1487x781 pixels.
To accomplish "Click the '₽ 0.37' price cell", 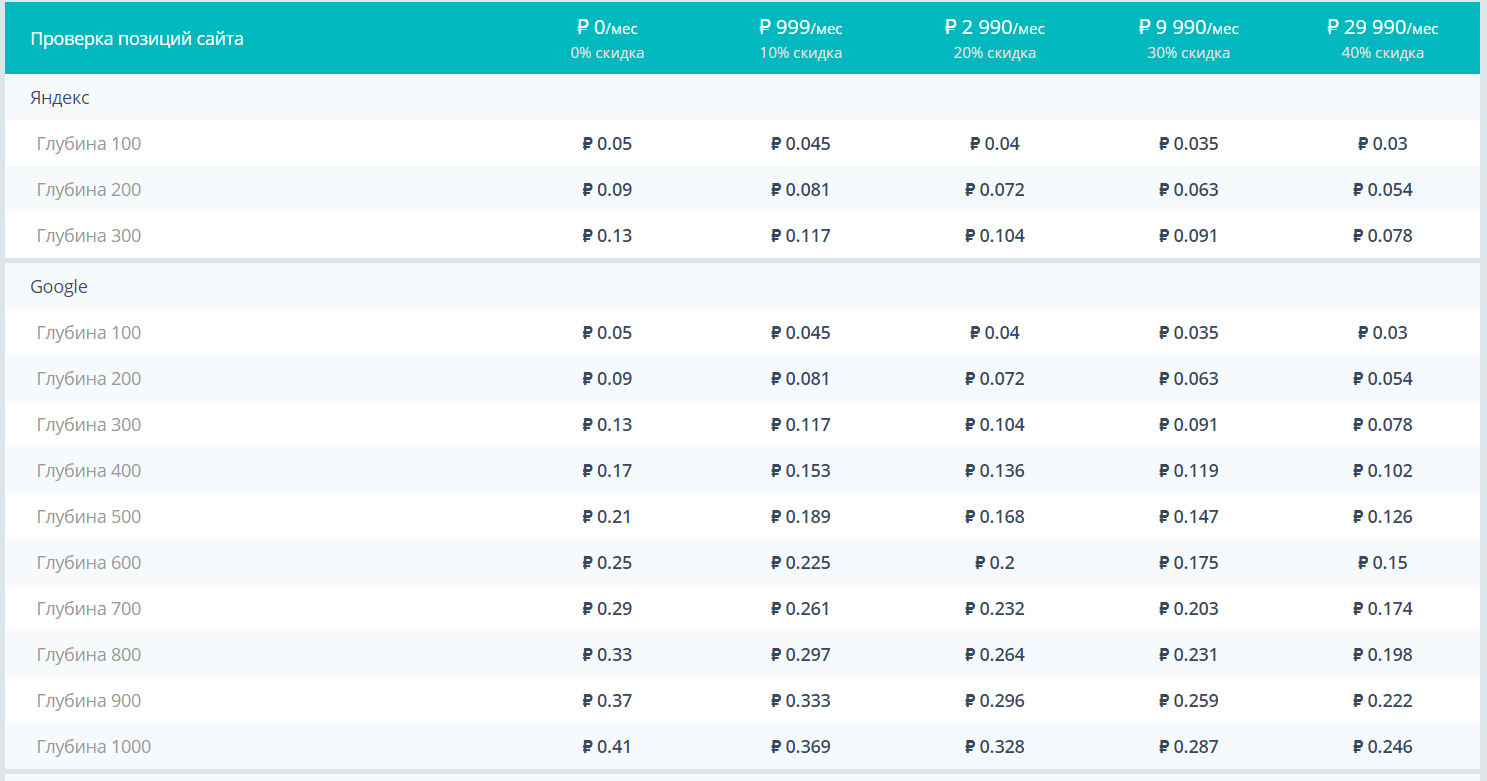I will click(607, 701).
